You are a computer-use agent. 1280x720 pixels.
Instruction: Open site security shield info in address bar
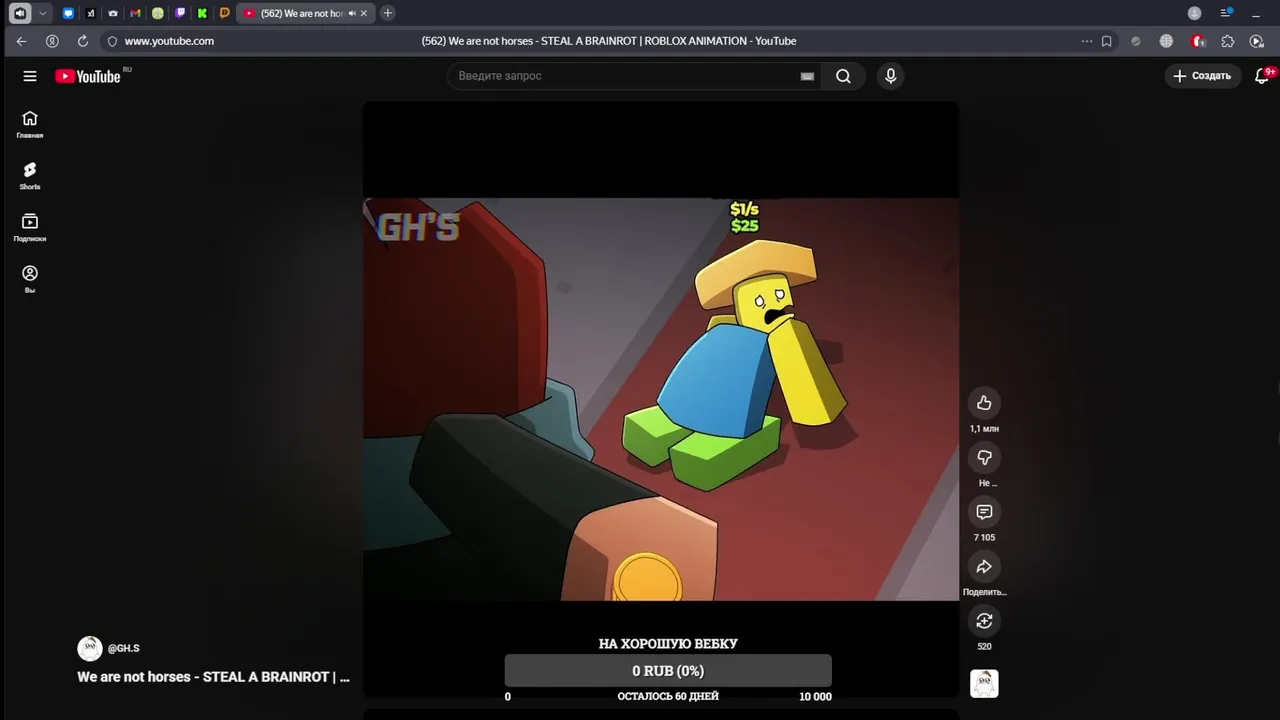tap(112, 41)
